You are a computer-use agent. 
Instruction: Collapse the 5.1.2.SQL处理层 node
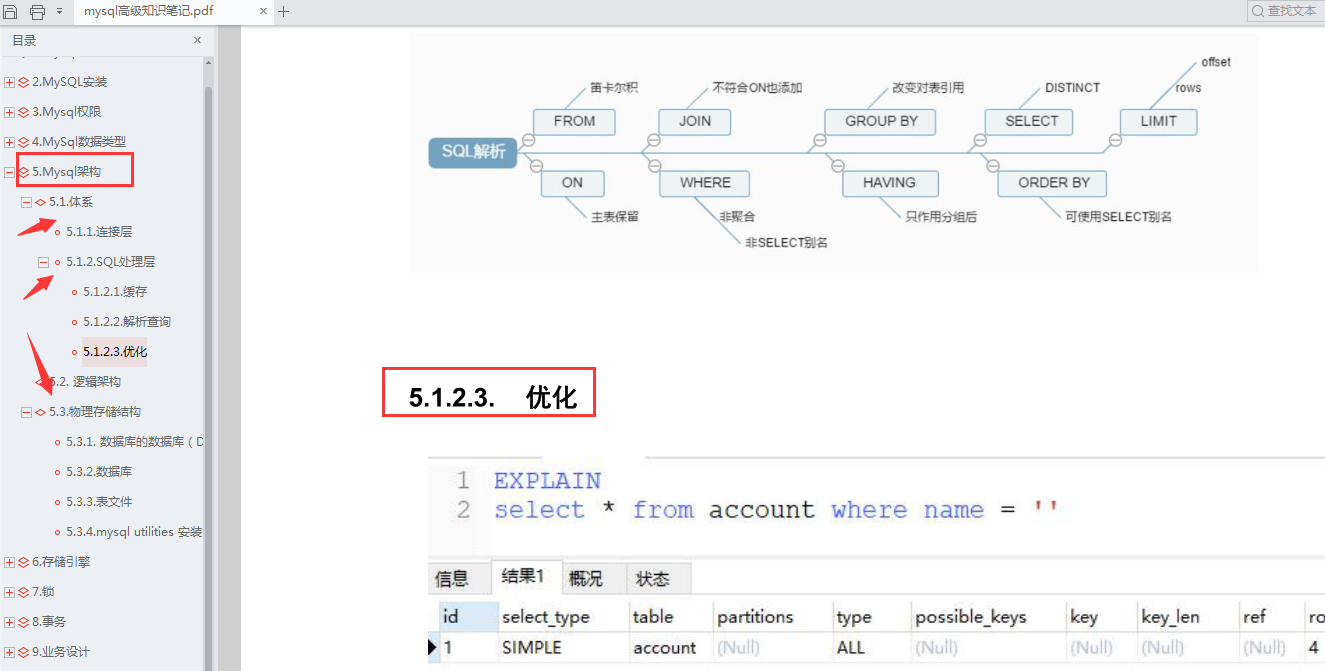[x=44, y=262]
